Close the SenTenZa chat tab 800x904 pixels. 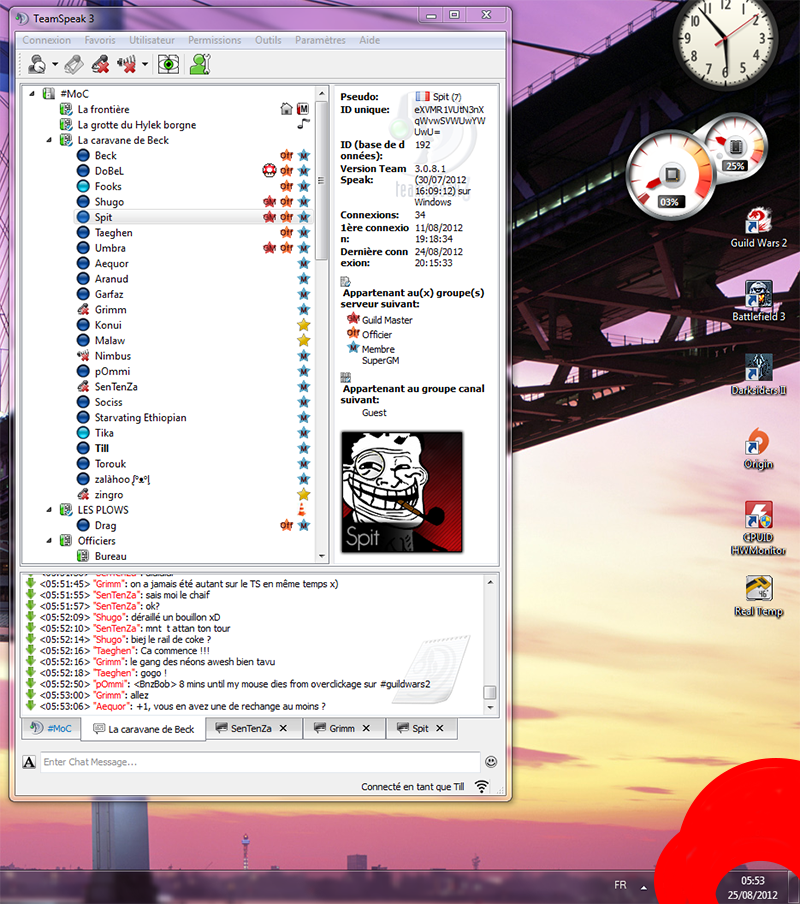[x=283, y=728]
